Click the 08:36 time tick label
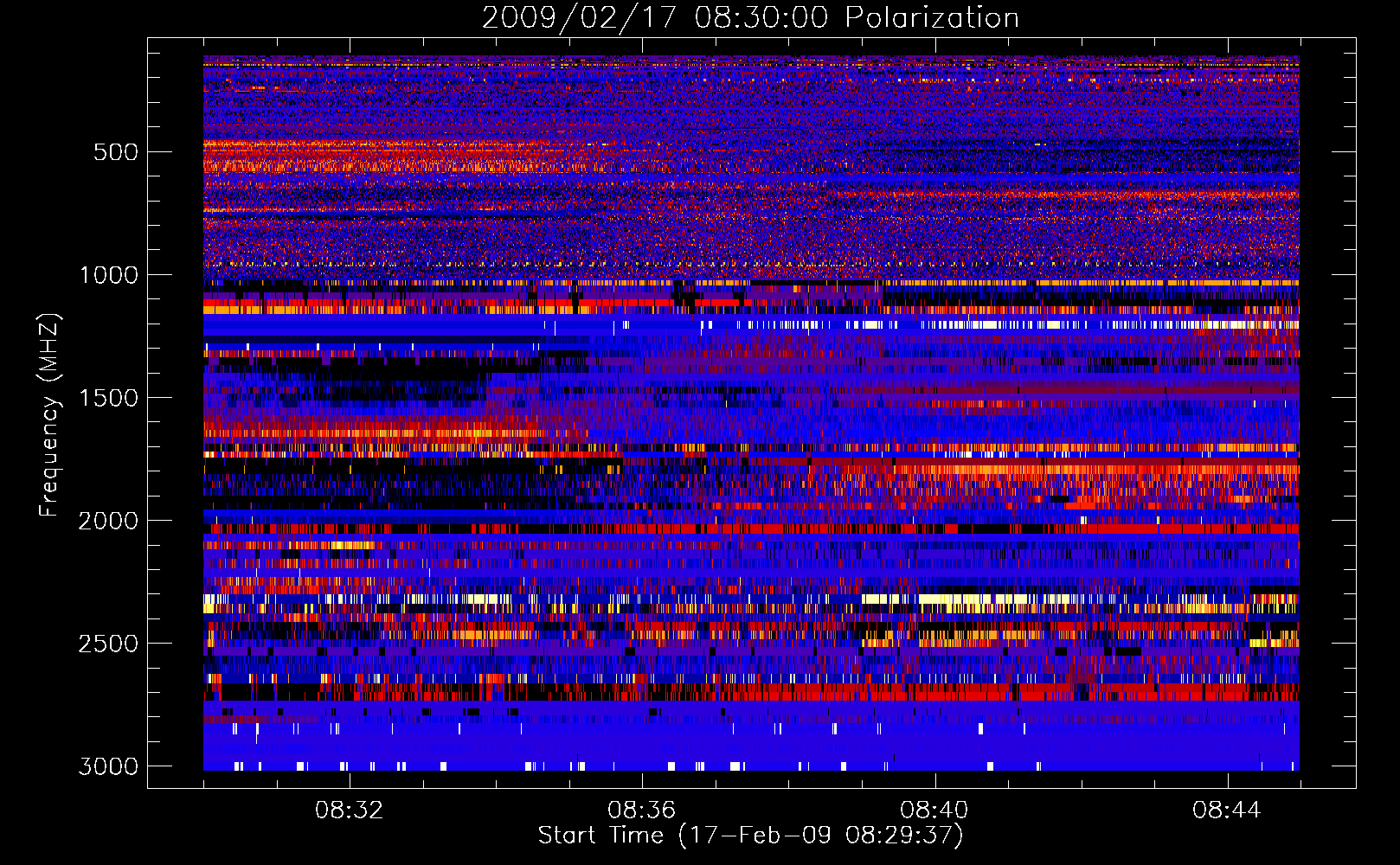This screenshot has height=865, width=1400. pyautogui.click(x=641, y=811)
